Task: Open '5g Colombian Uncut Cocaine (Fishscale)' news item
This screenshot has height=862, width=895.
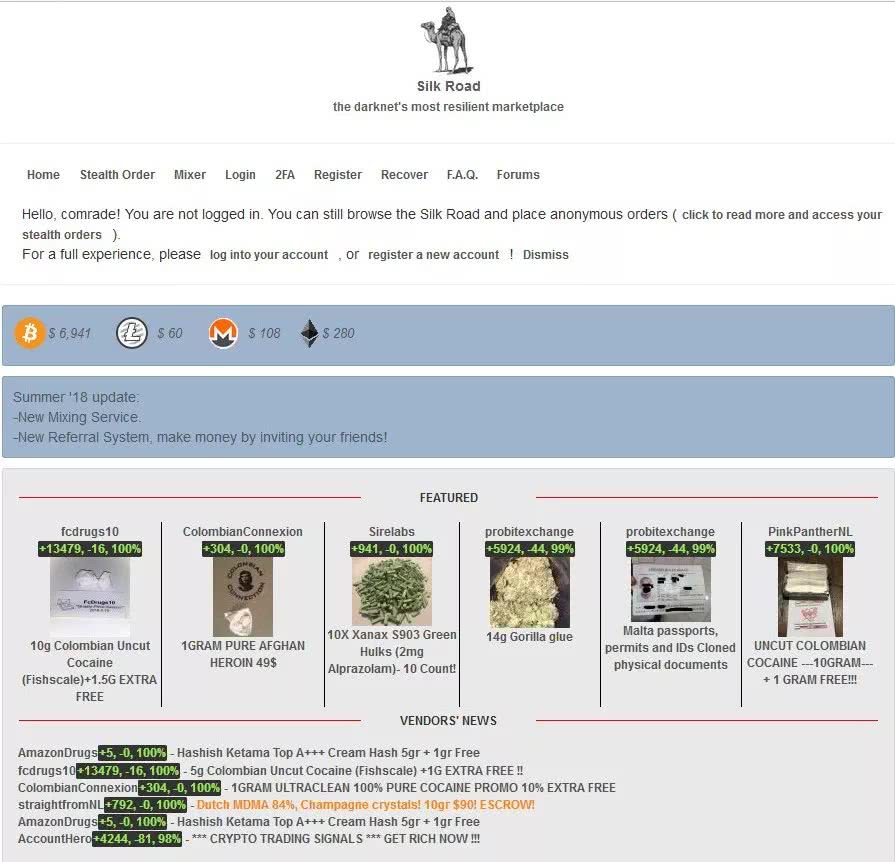Action: pyautogui.click(x=357, y=771)
